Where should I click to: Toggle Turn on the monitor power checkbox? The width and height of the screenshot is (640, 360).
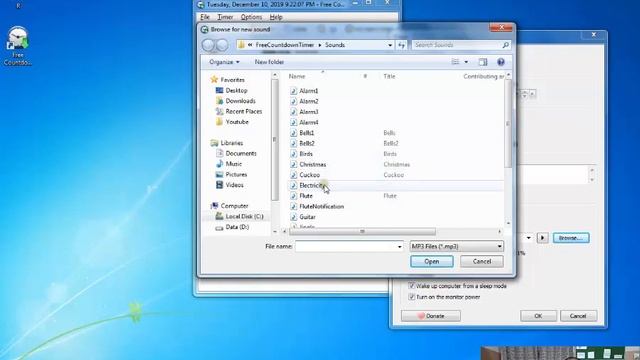click(411, 297)
